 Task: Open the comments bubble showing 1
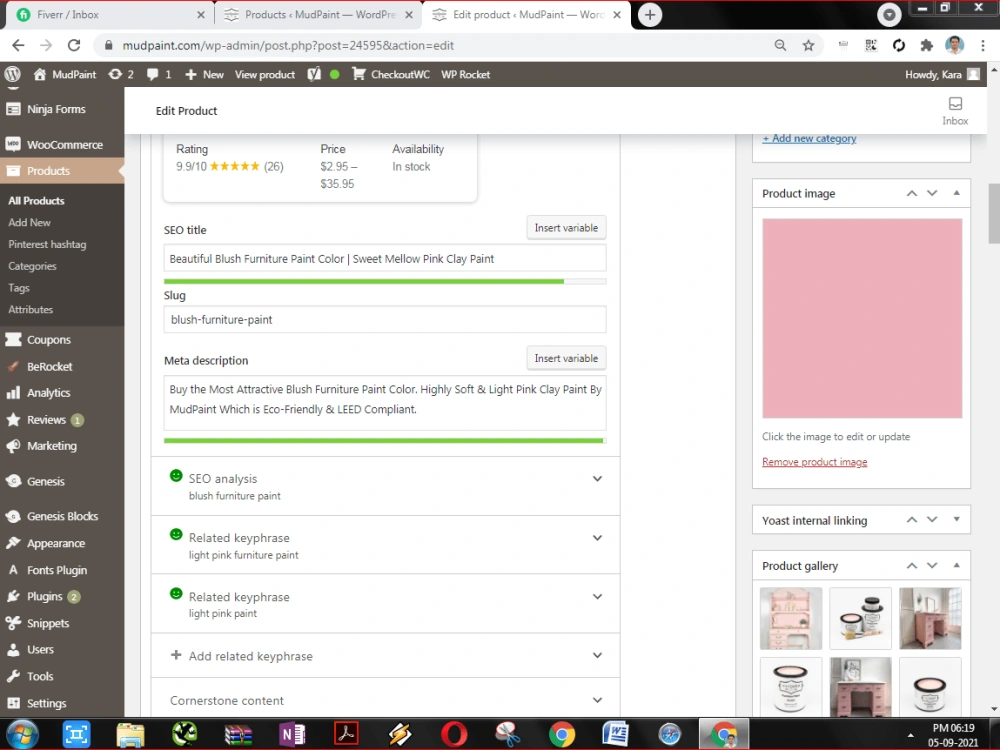(x=159, y=75)
